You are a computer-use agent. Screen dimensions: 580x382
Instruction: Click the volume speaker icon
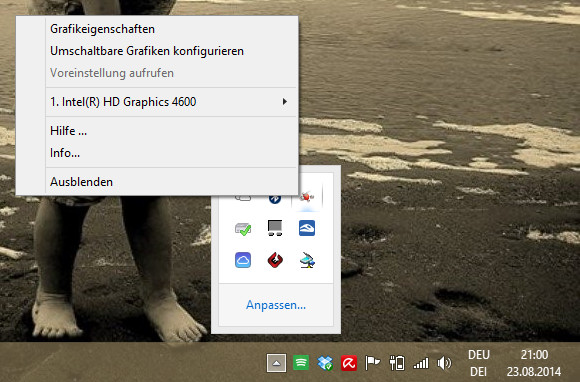[444, 363]
